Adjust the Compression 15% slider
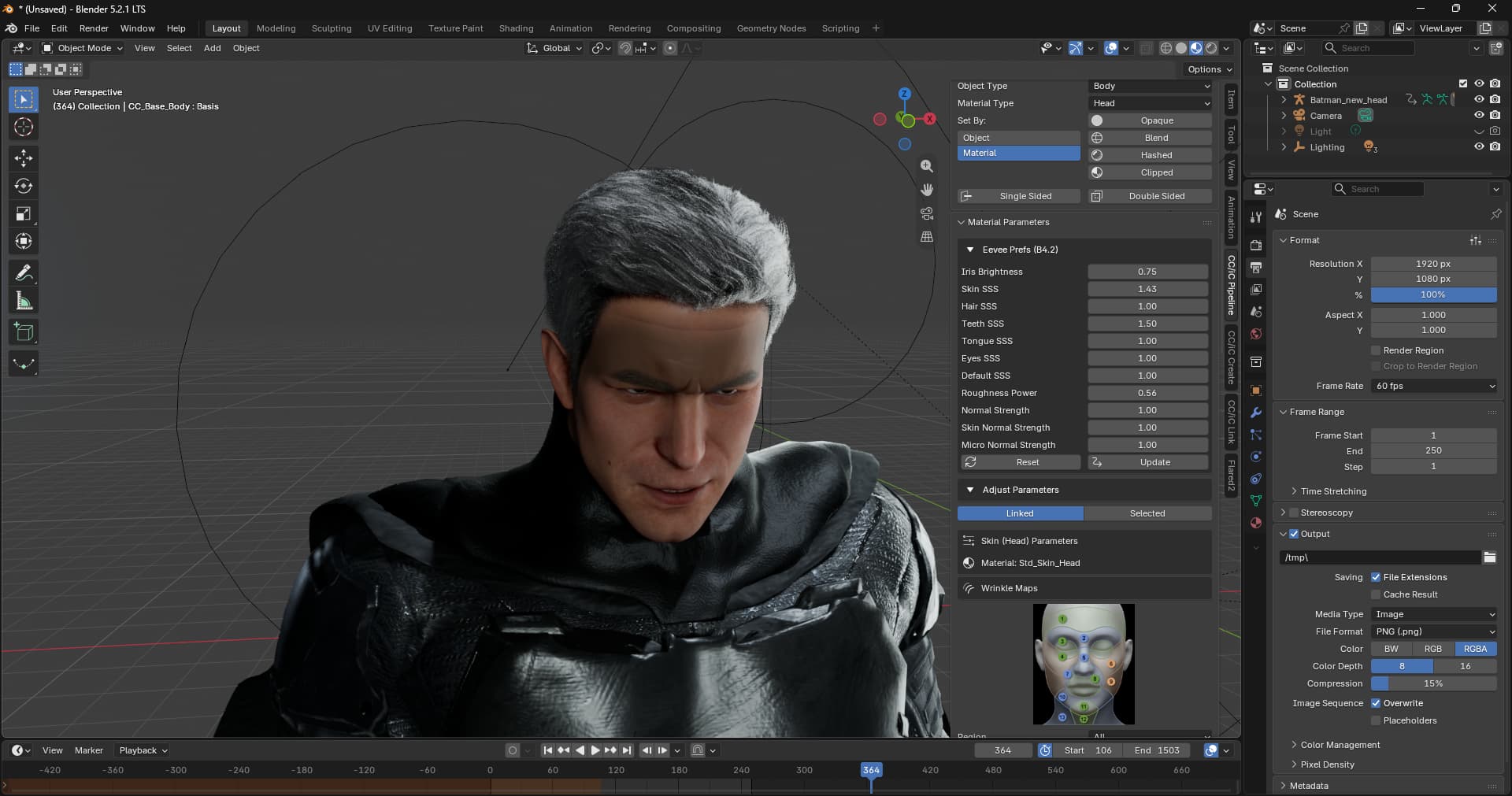 click(1433, 683)
